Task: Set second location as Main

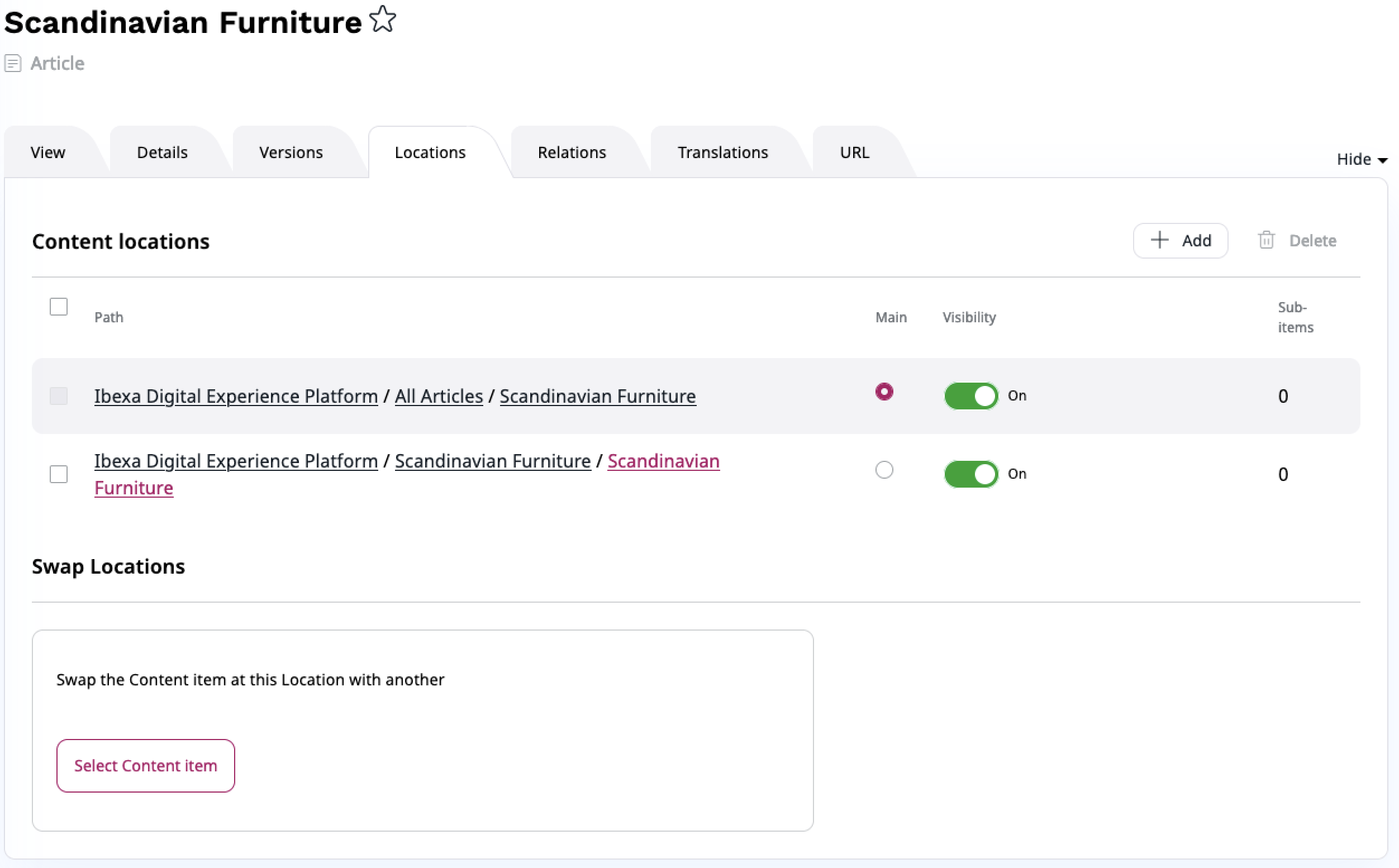Action: tap(883, 470)
